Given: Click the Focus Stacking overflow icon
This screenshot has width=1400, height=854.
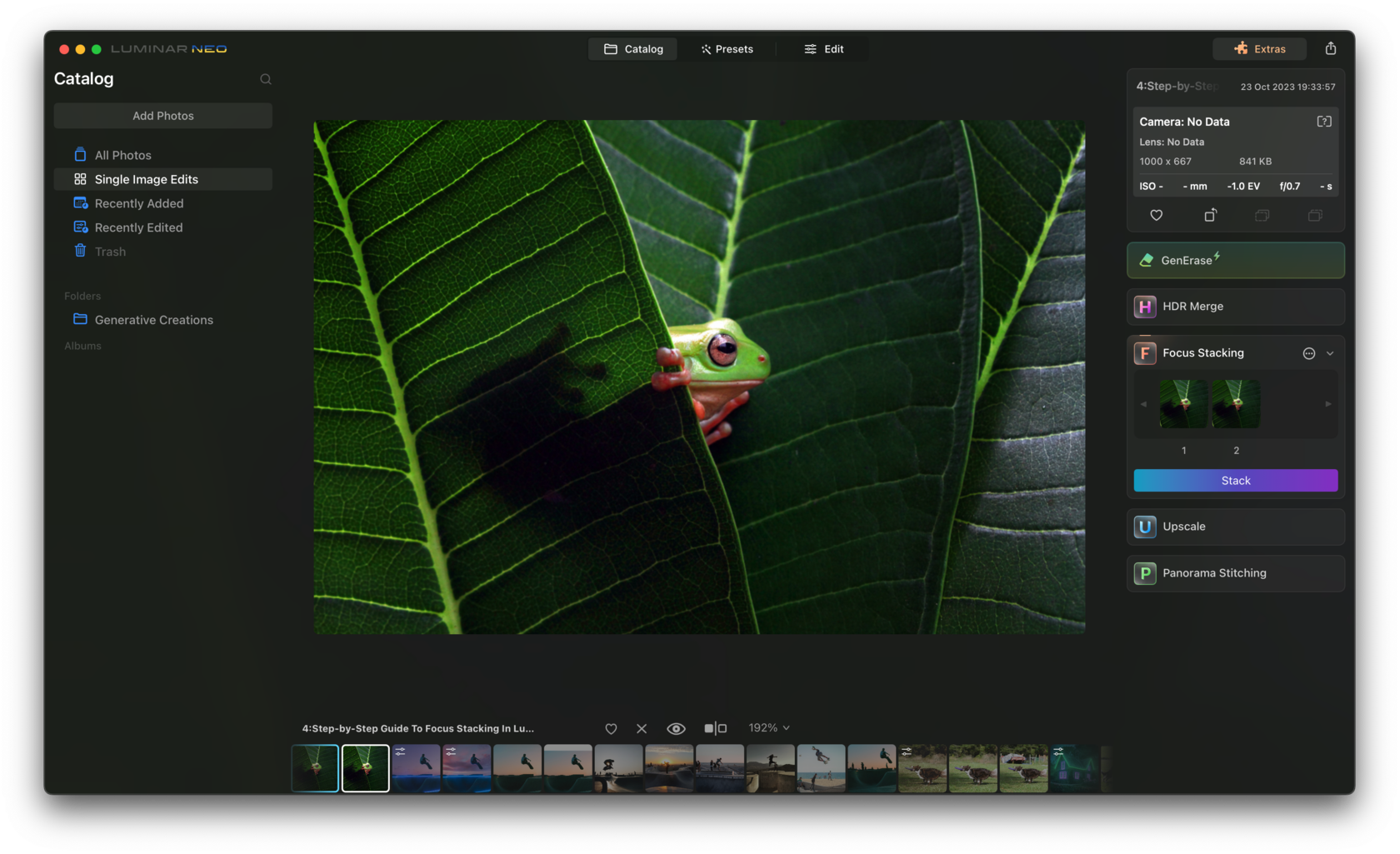Looking at the screenshot, I should click(x=1308, y=352).
